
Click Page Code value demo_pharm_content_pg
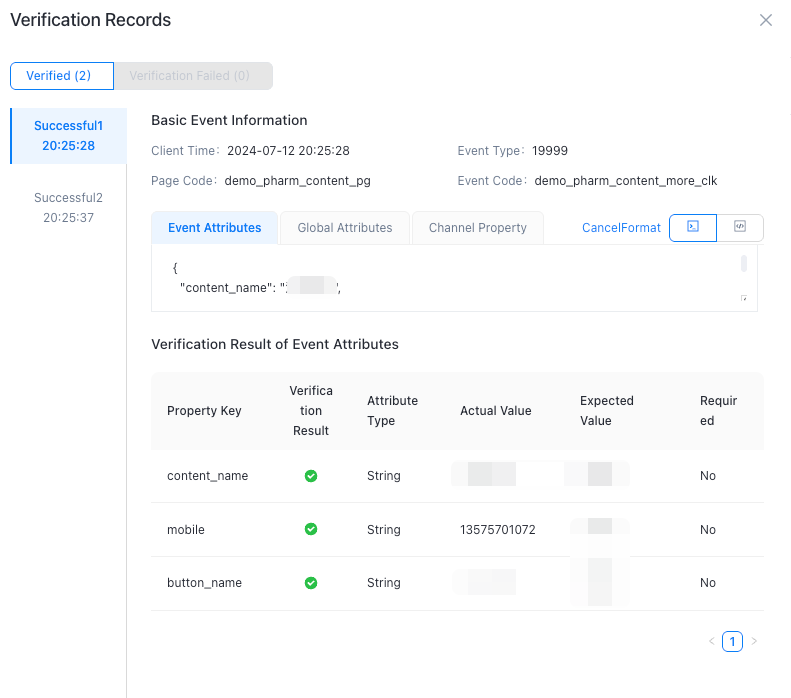298,181
